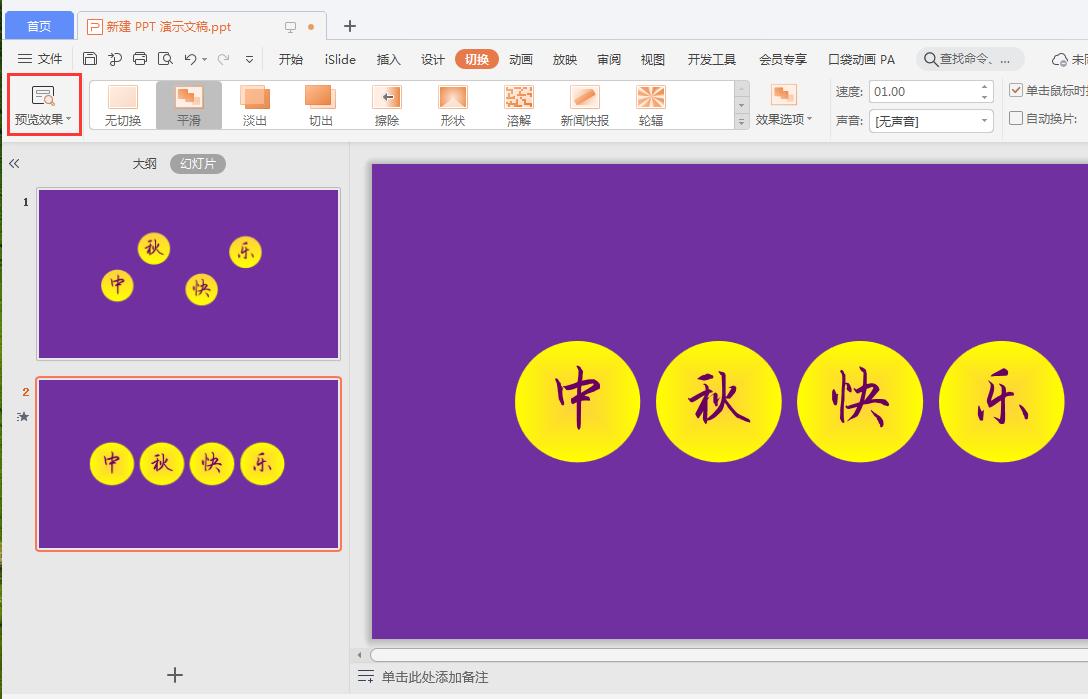Apply the 擦除 wipe transition

point(387,104)
